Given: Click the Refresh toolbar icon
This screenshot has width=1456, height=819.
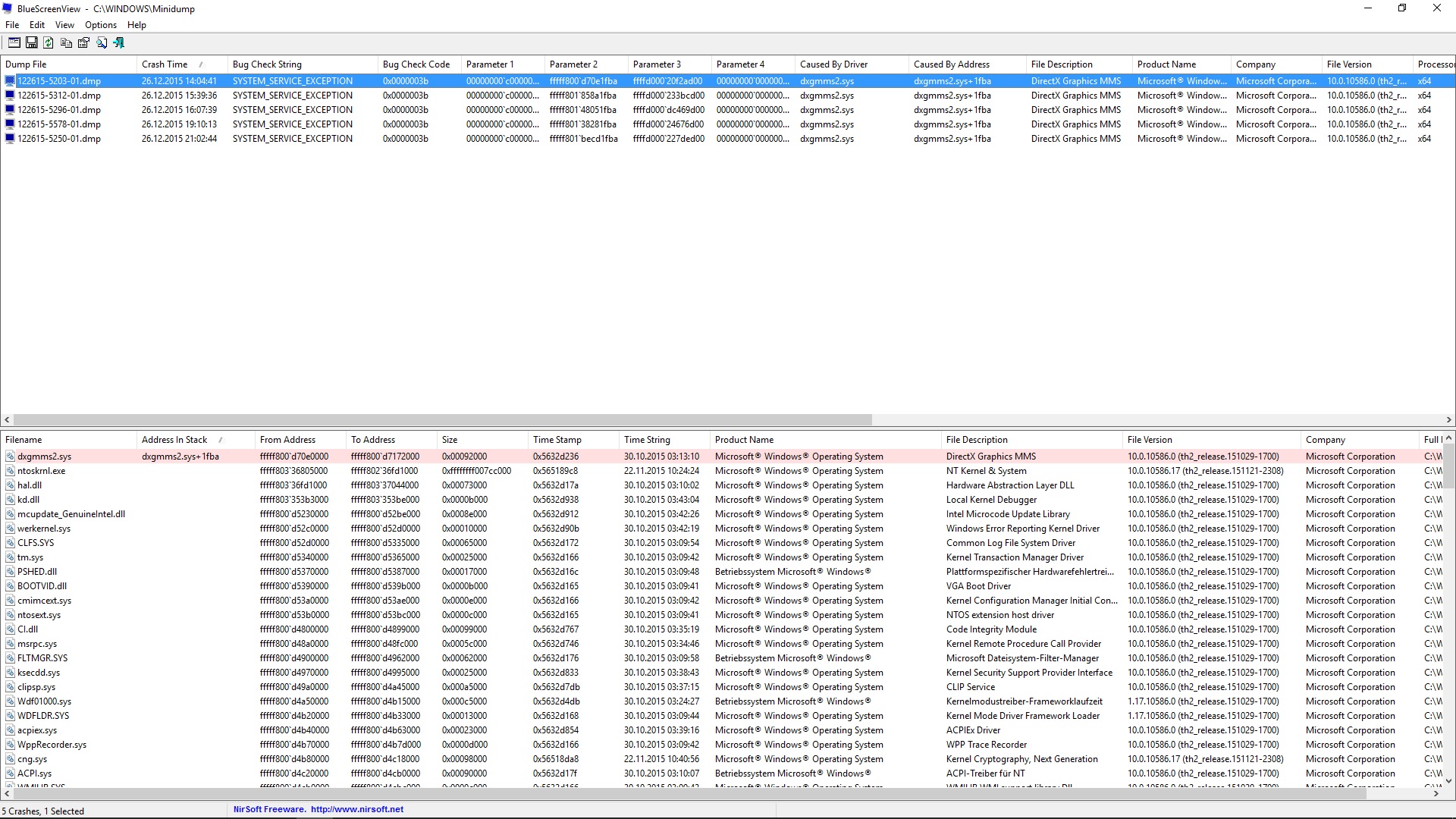Looking at the screenshot, I should pos(49,43).
